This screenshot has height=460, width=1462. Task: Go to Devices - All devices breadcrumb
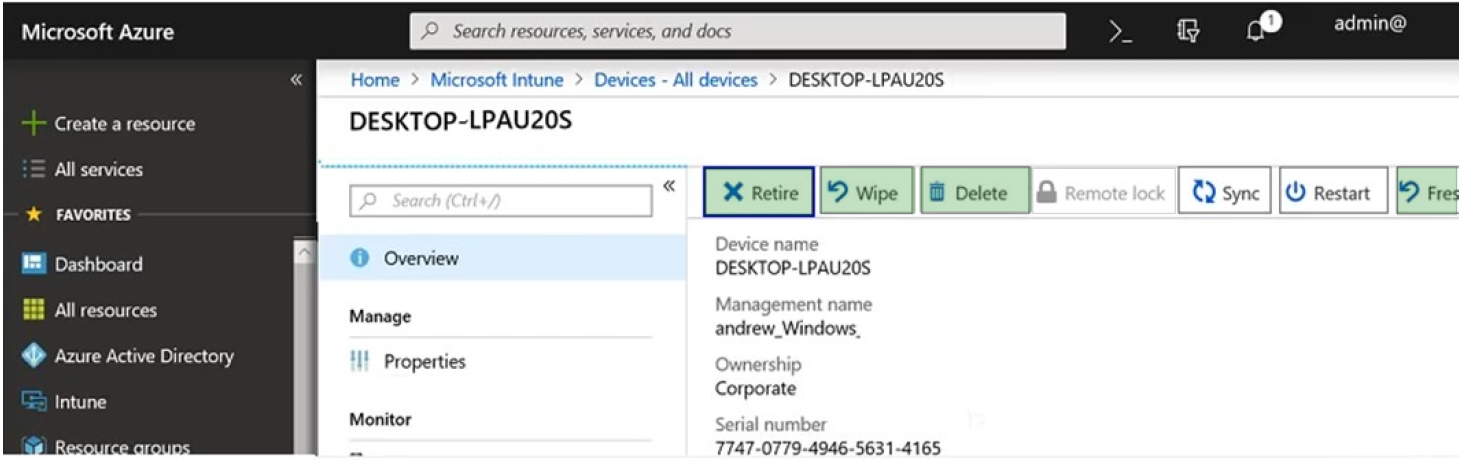click(676, 80)
